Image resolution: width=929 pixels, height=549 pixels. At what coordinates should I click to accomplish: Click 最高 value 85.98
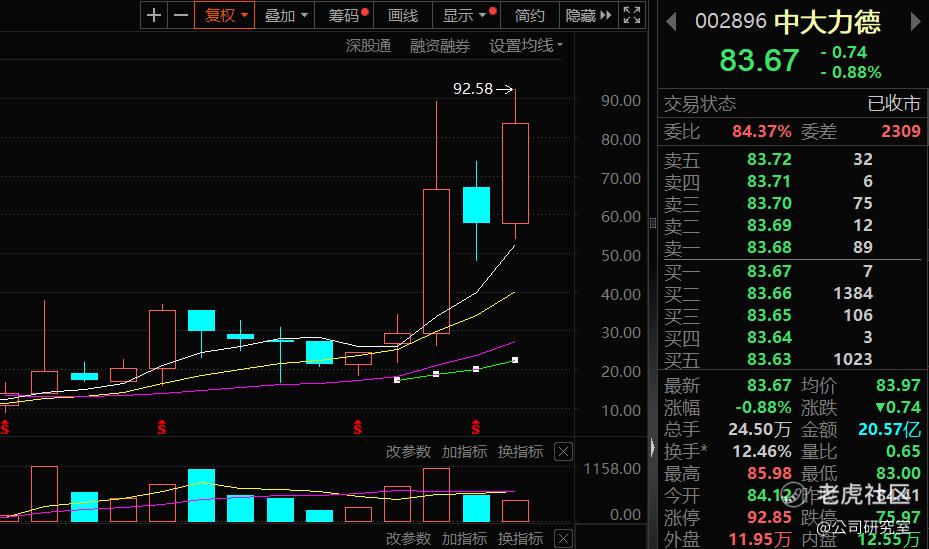[769, 473]
